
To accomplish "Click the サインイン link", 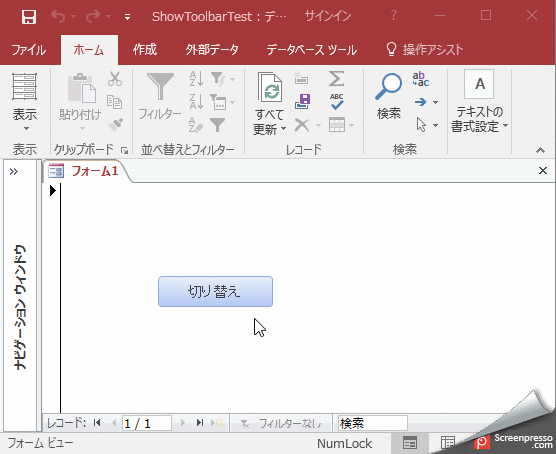I will pyautogui.click(x=328, y=16).
